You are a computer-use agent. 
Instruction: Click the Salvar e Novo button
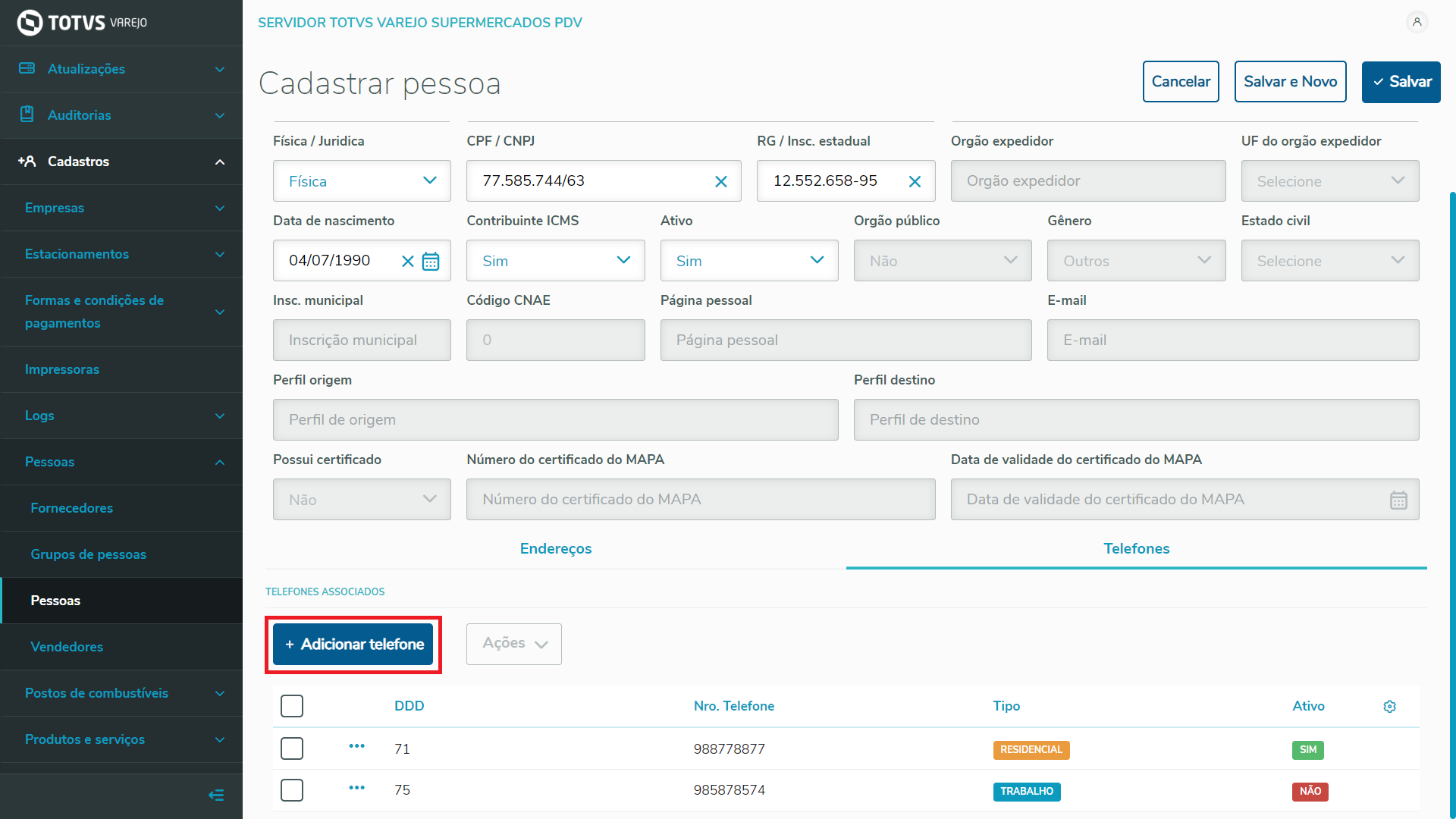point(1290,82)
